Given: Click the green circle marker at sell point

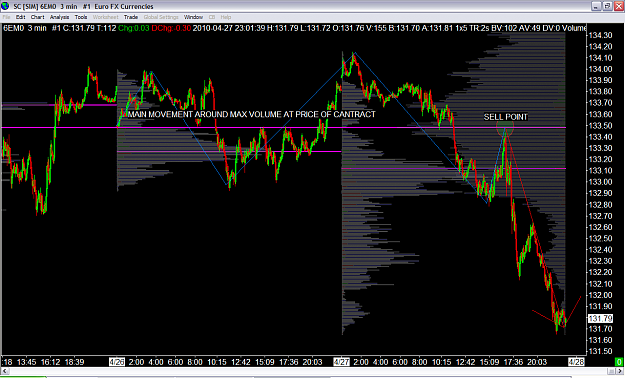Looking at the screenshot, I should tap(505, 128).
